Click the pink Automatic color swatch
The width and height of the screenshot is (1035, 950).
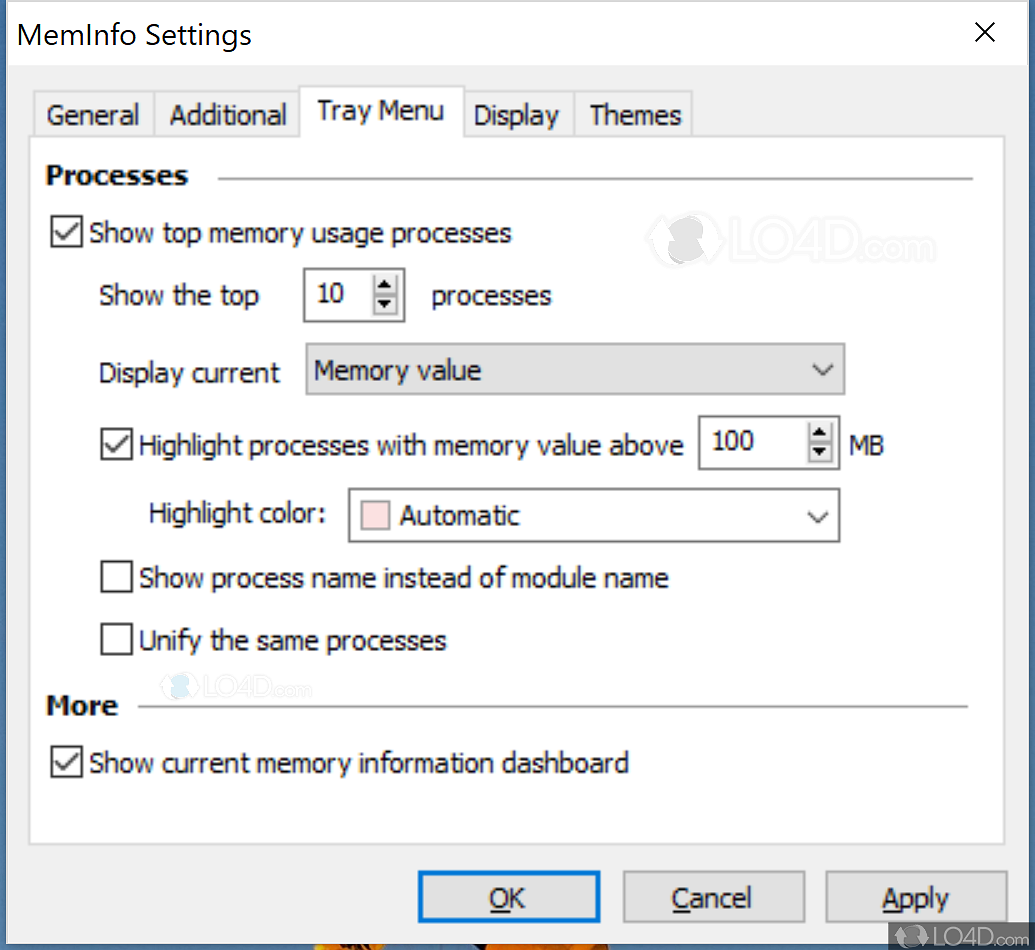pos(375,516)
